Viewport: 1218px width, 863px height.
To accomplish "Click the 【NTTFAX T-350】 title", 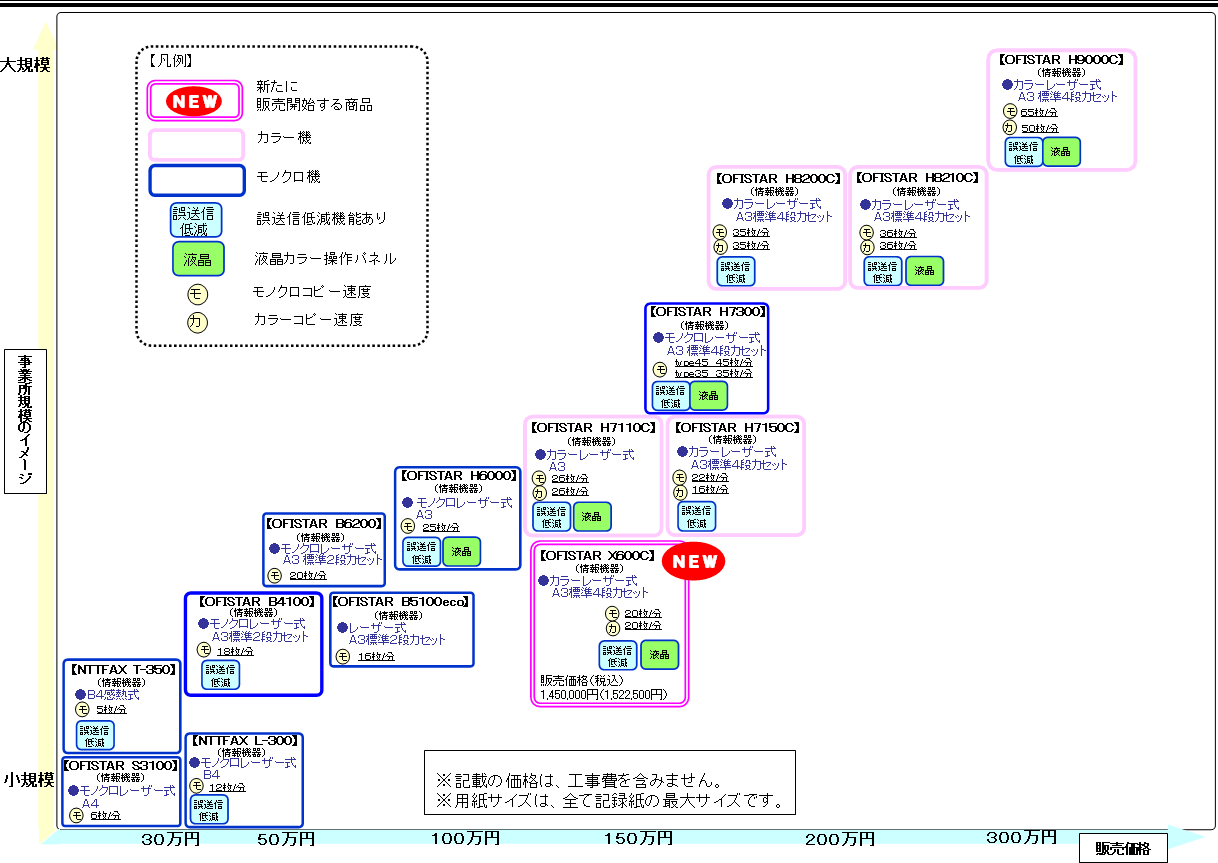I will pyautogui.click(x=122, y=669).
